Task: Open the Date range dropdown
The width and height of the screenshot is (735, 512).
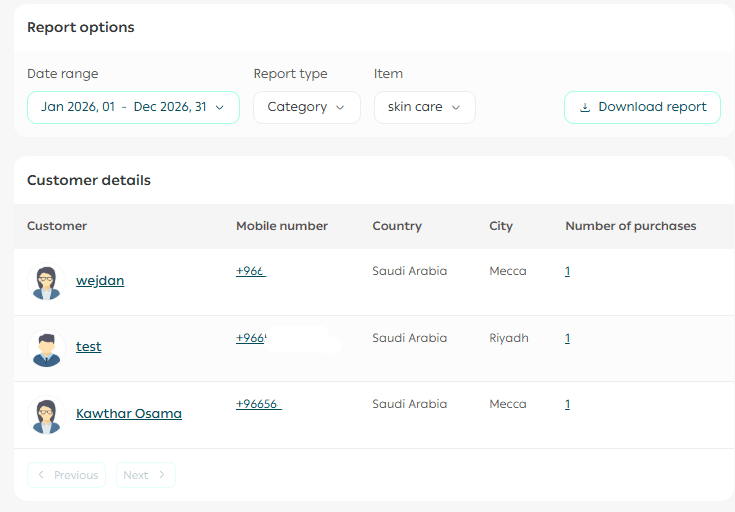Action: tap(133, 108)
